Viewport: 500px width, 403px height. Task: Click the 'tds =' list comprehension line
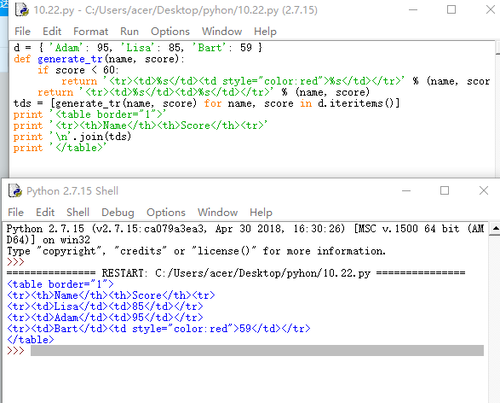(207, 103)
